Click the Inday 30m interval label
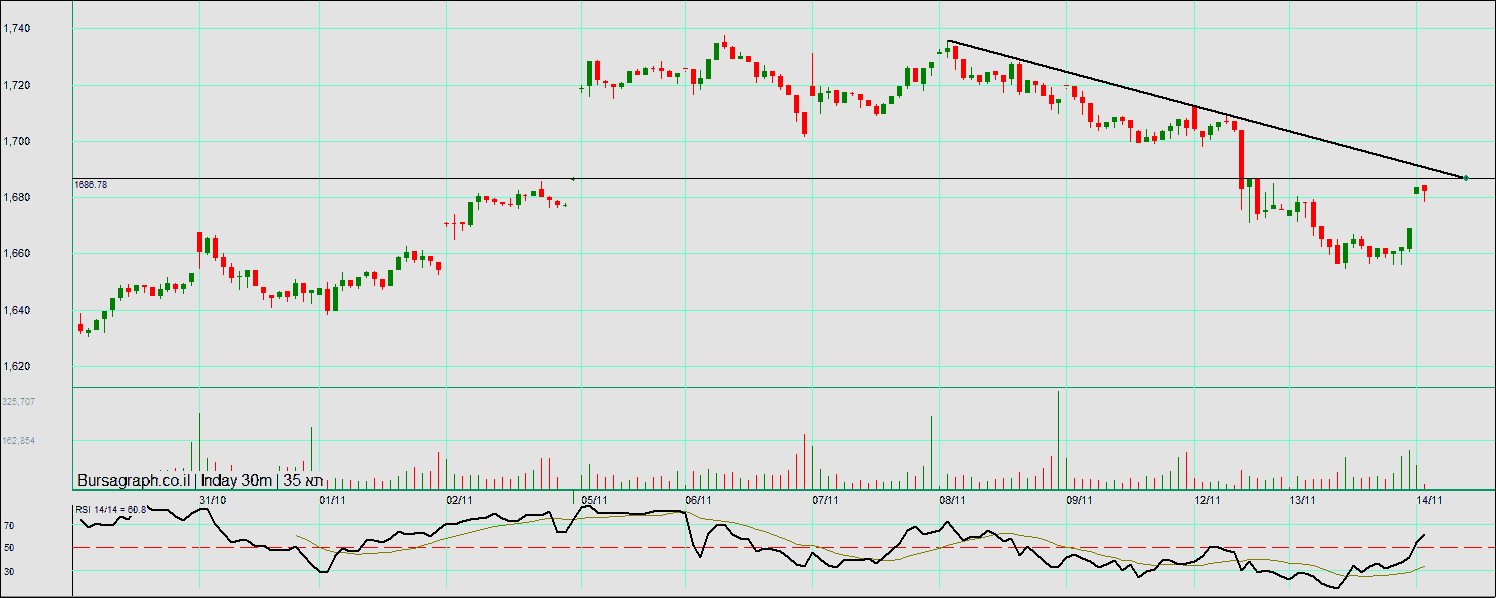This screenshot has width=1496, height=598. (239, 481)
